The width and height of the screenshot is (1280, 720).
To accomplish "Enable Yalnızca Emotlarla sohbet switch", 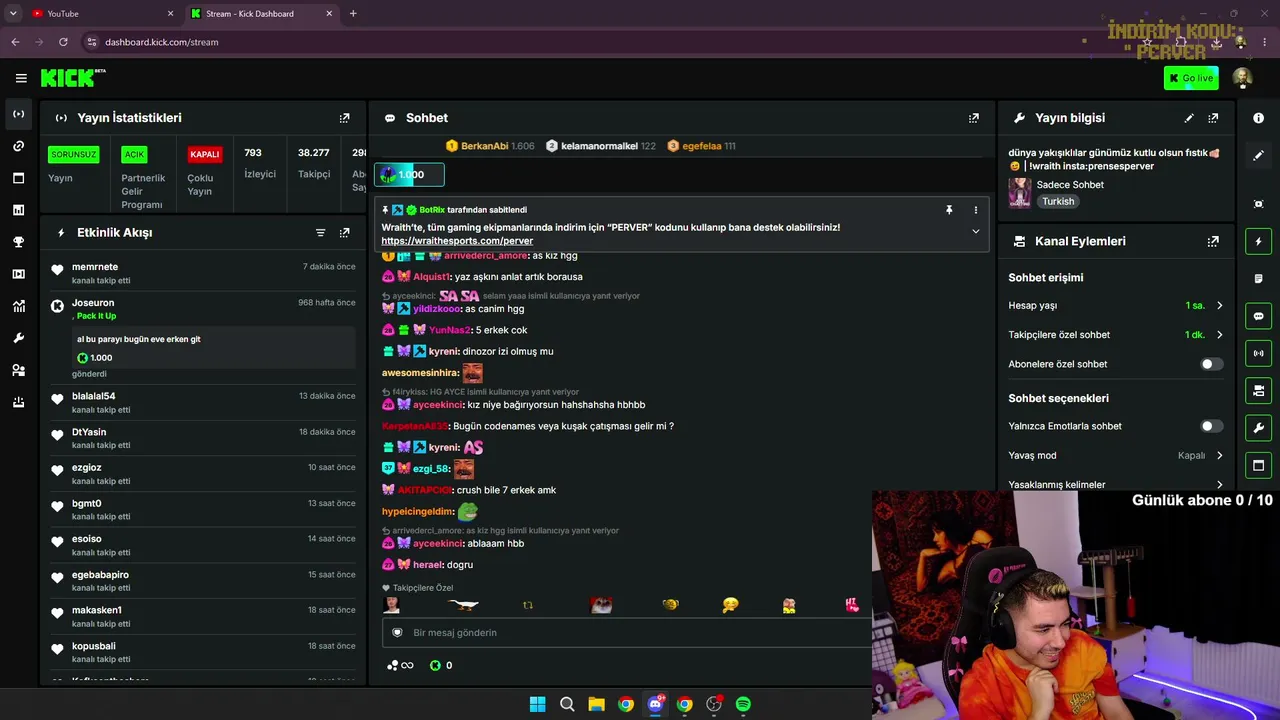I will pyautogui.click(x=1211, y=426).
